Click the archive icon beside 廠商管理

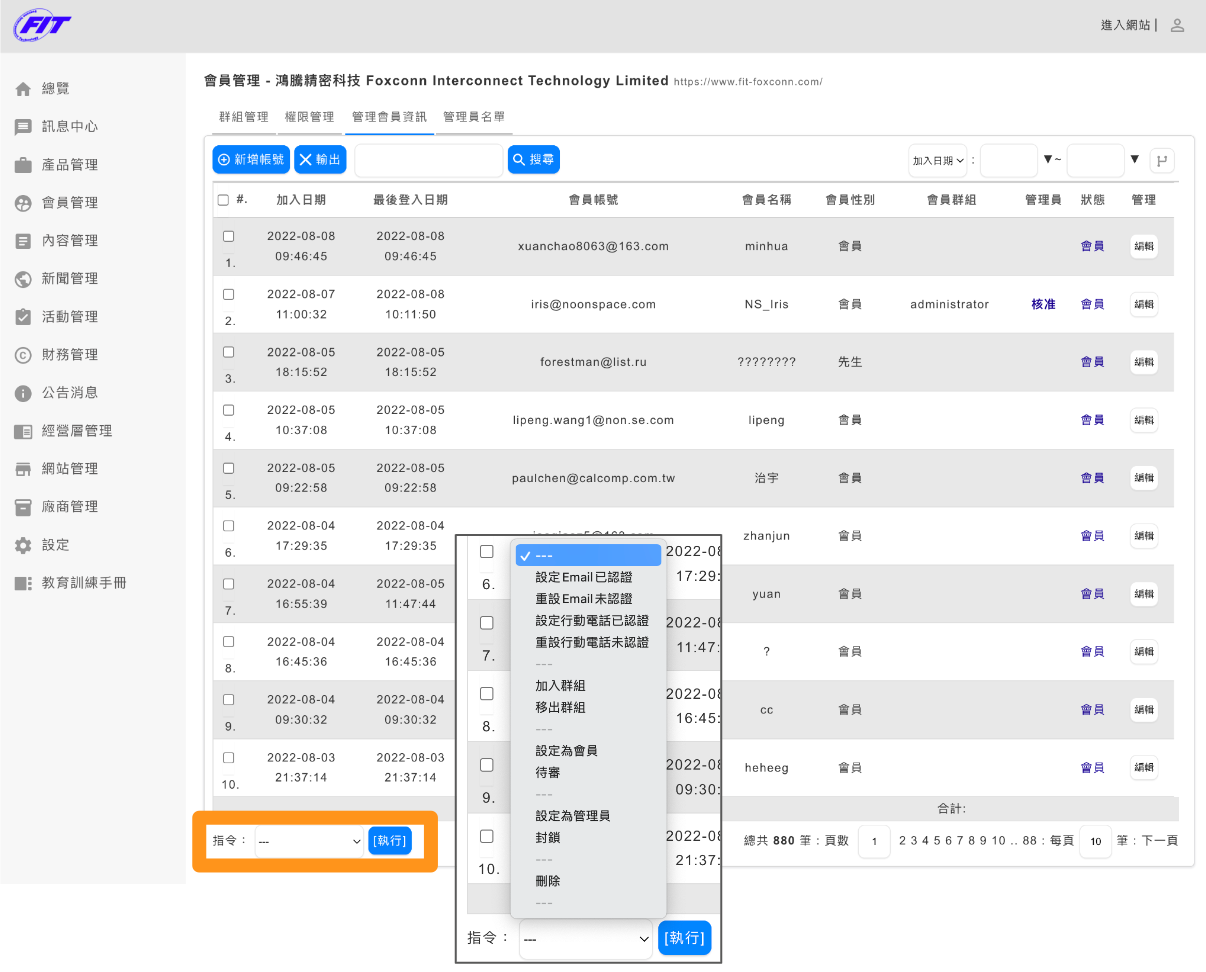click(x=23, y=507)
